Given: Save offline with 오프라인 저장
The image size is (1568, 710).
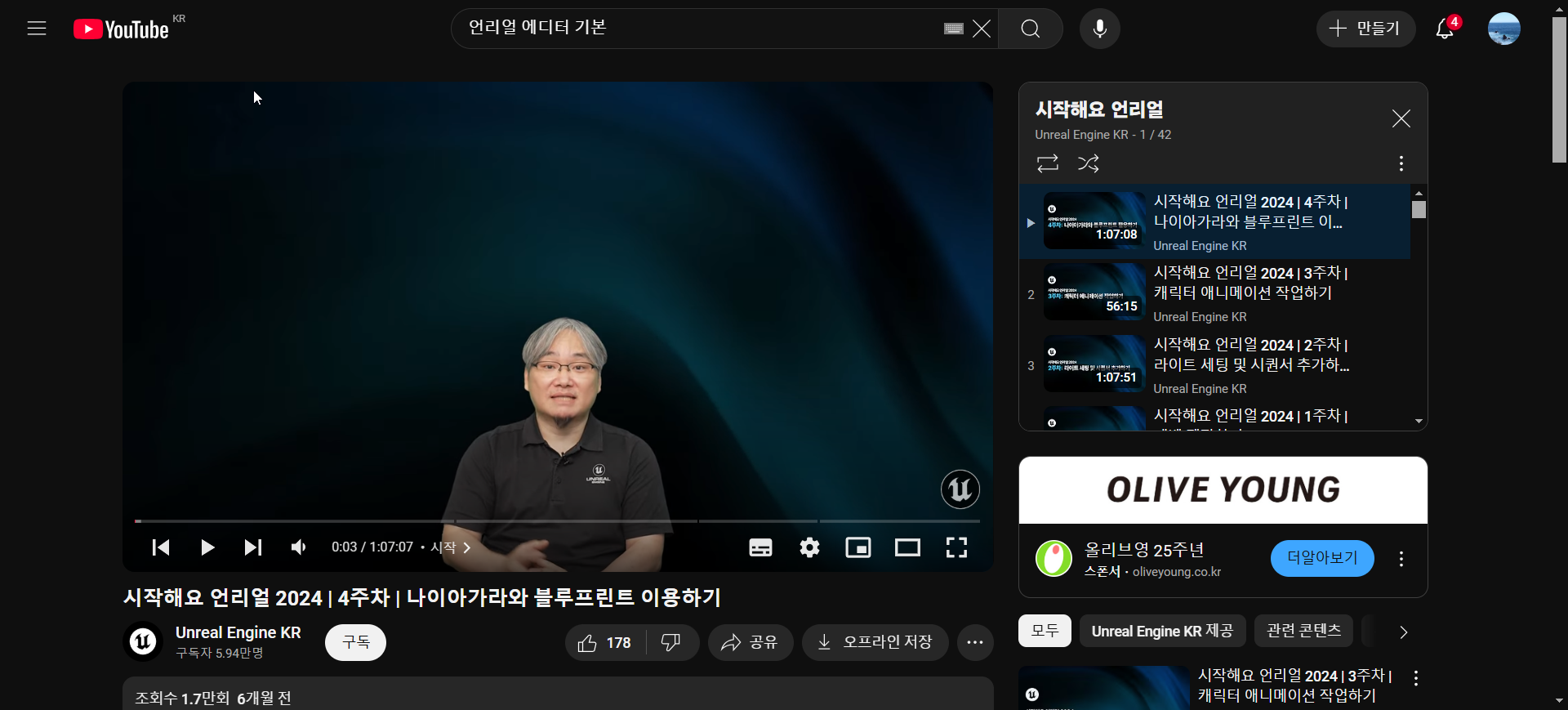Looking at the screenshot, I should 875,643.
